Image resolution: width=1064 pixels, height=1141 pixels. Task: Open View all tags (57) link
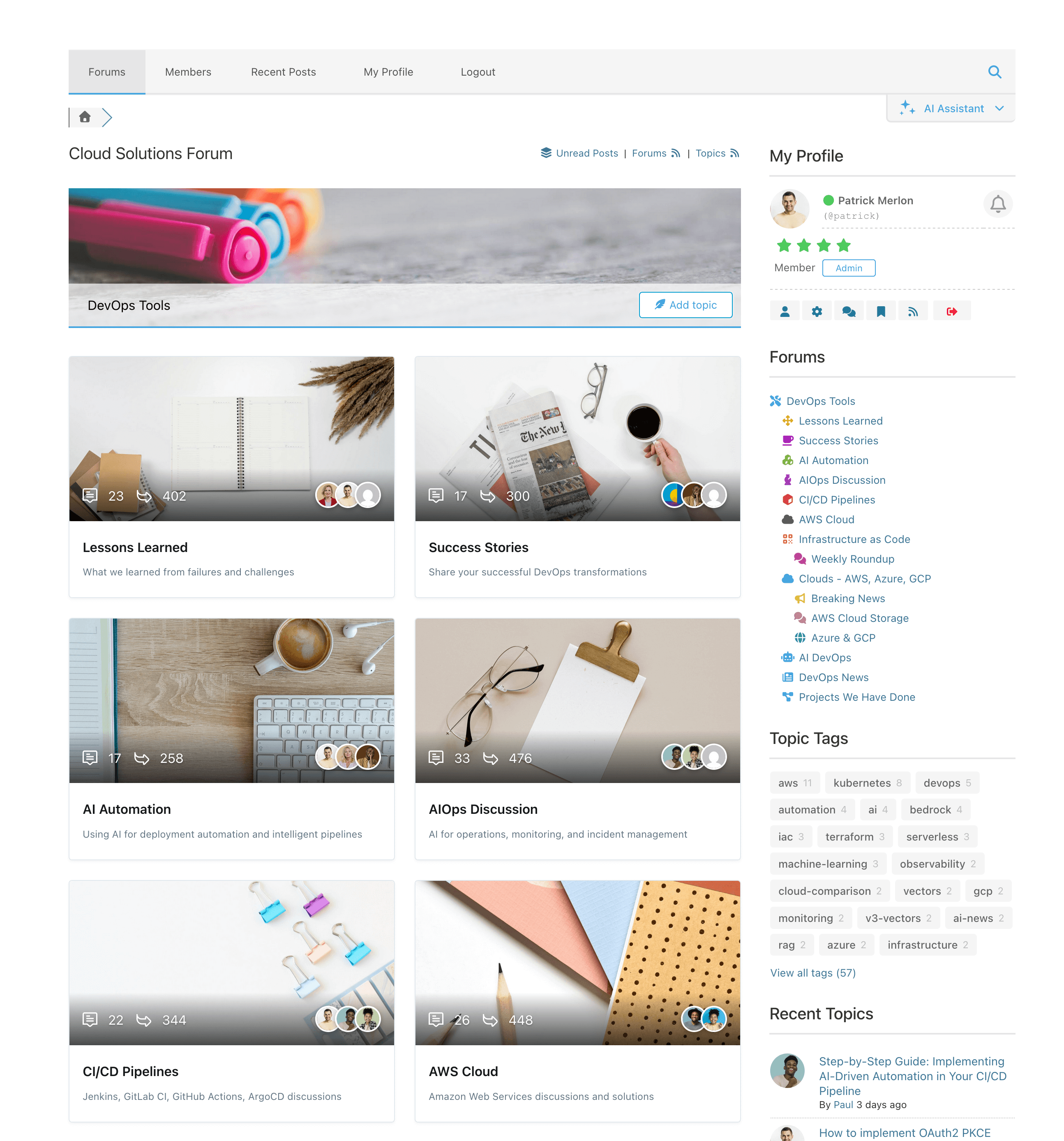(812, 973)
